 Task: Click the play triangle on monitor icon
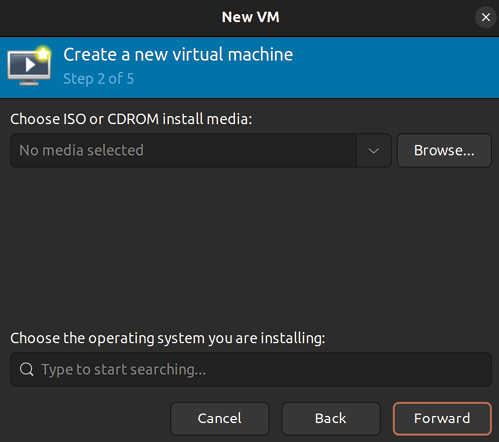coord(30,64)
